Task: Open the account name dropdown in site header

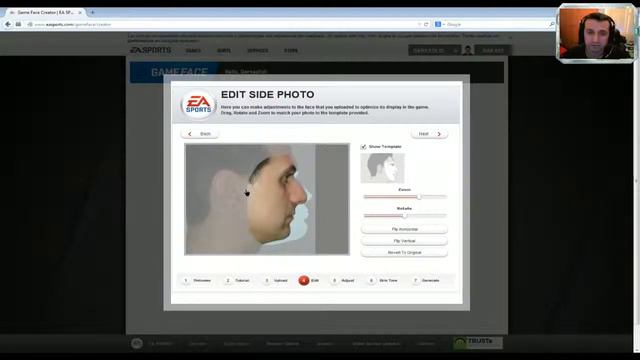Action: tap(435, 50)
